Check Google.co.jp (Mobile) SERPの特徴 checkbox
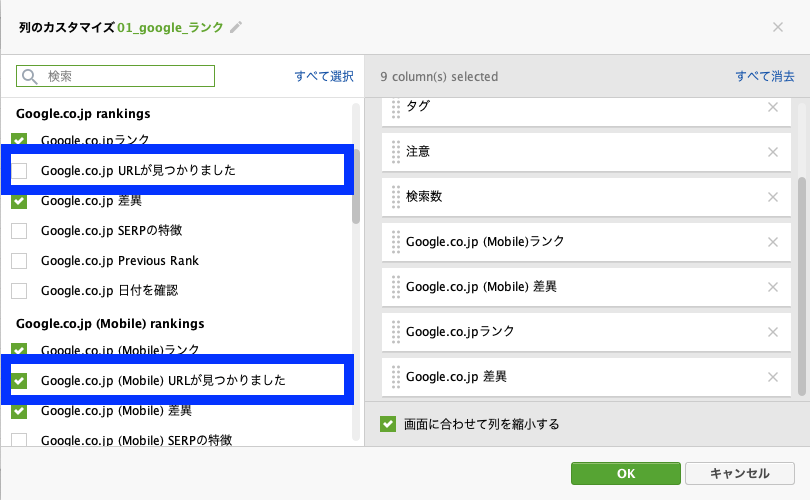This screenshot has height=500, width=810. [x=19, y=440]
